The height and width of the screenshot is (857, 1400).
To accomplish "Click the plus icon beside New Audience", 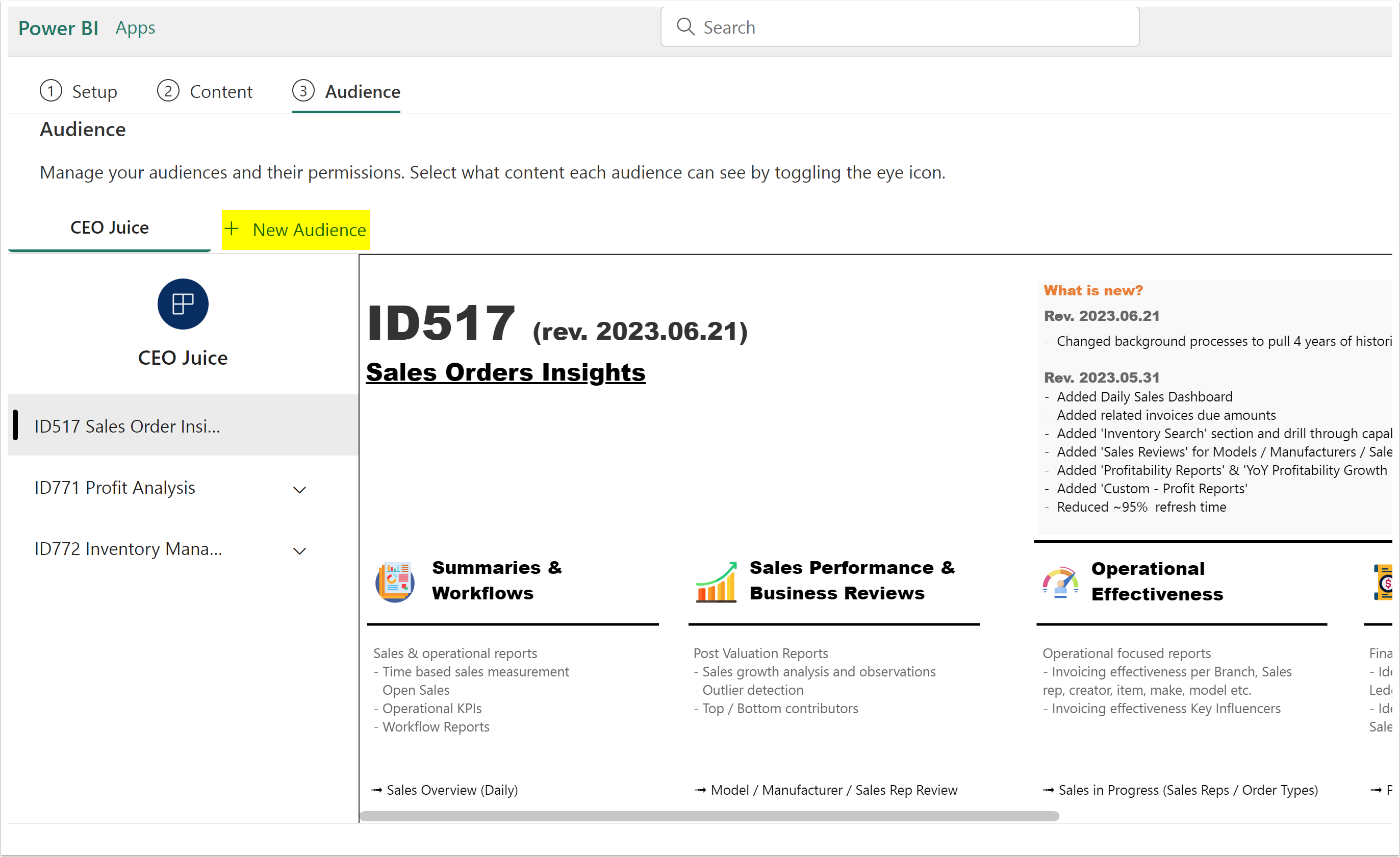I will pyautogui.click(x=231, y=229).
